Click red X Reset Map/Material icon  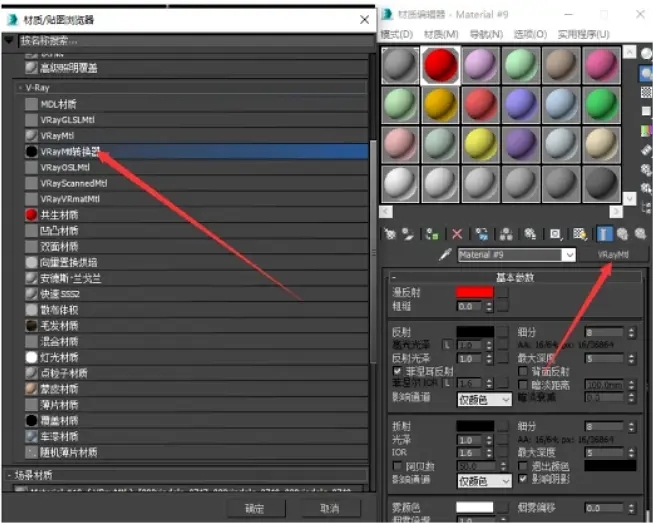point(457,234)
